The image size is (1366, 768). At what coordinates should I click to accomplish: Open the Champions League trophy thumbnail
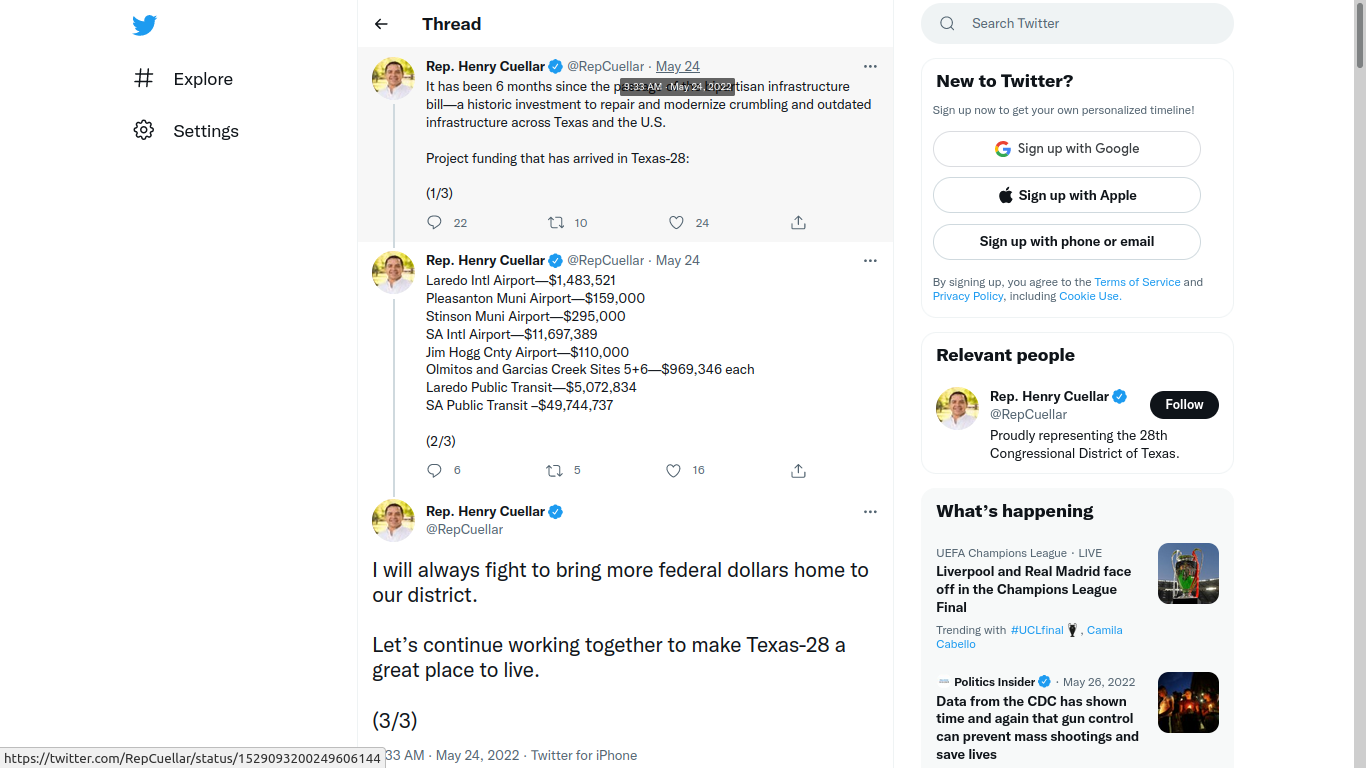click(x=1188, y=573)
